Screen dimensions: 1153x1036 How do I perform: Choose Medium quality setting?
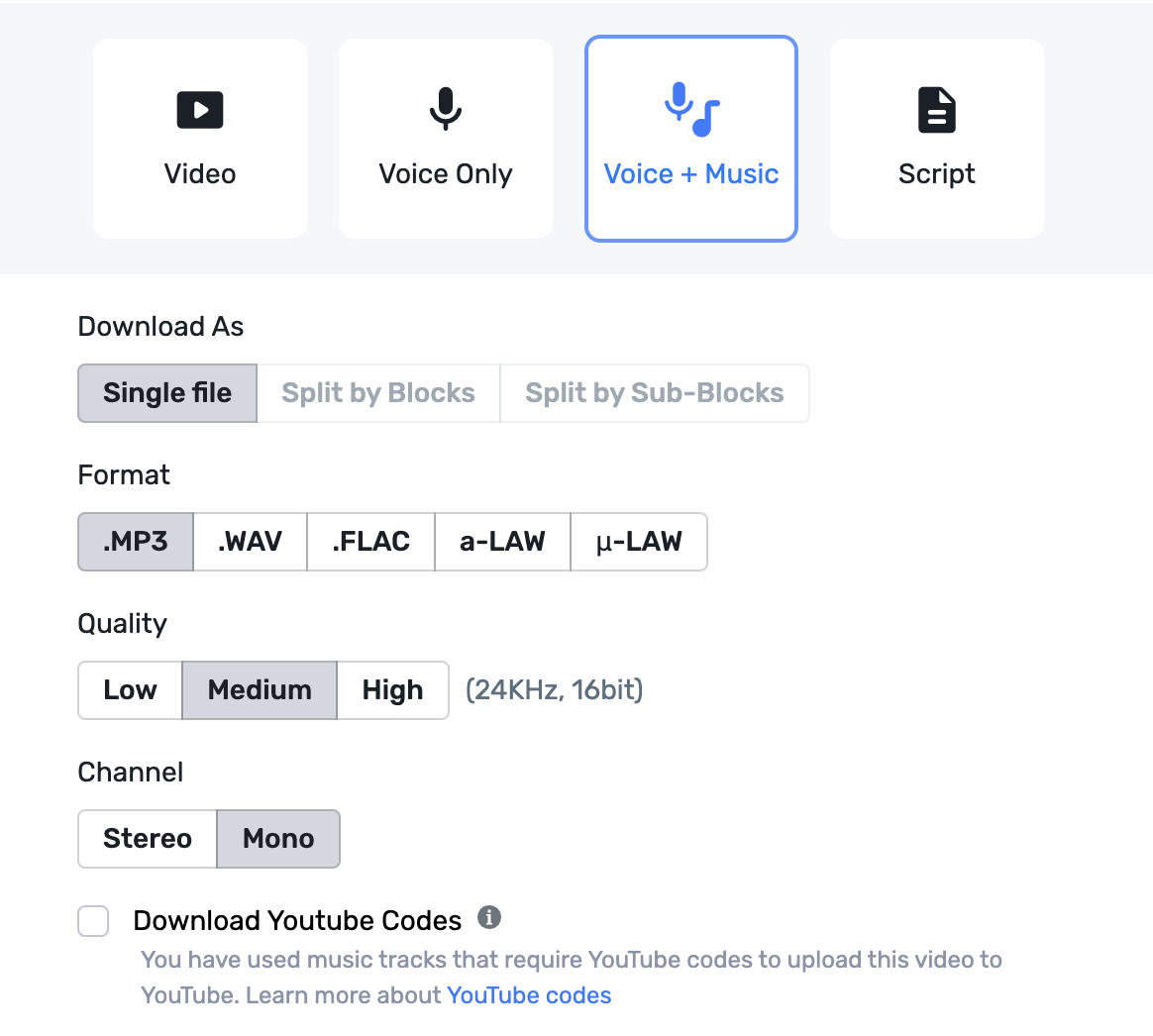[x=259, y=690]
